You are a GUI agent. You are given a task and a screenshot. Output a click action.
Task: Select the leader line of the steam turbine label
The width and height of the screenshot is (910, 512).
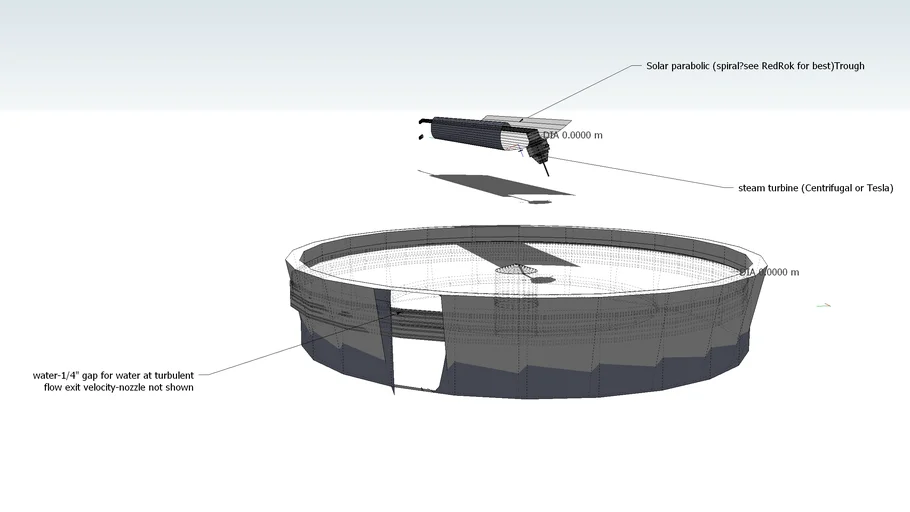tap(640, 171)
